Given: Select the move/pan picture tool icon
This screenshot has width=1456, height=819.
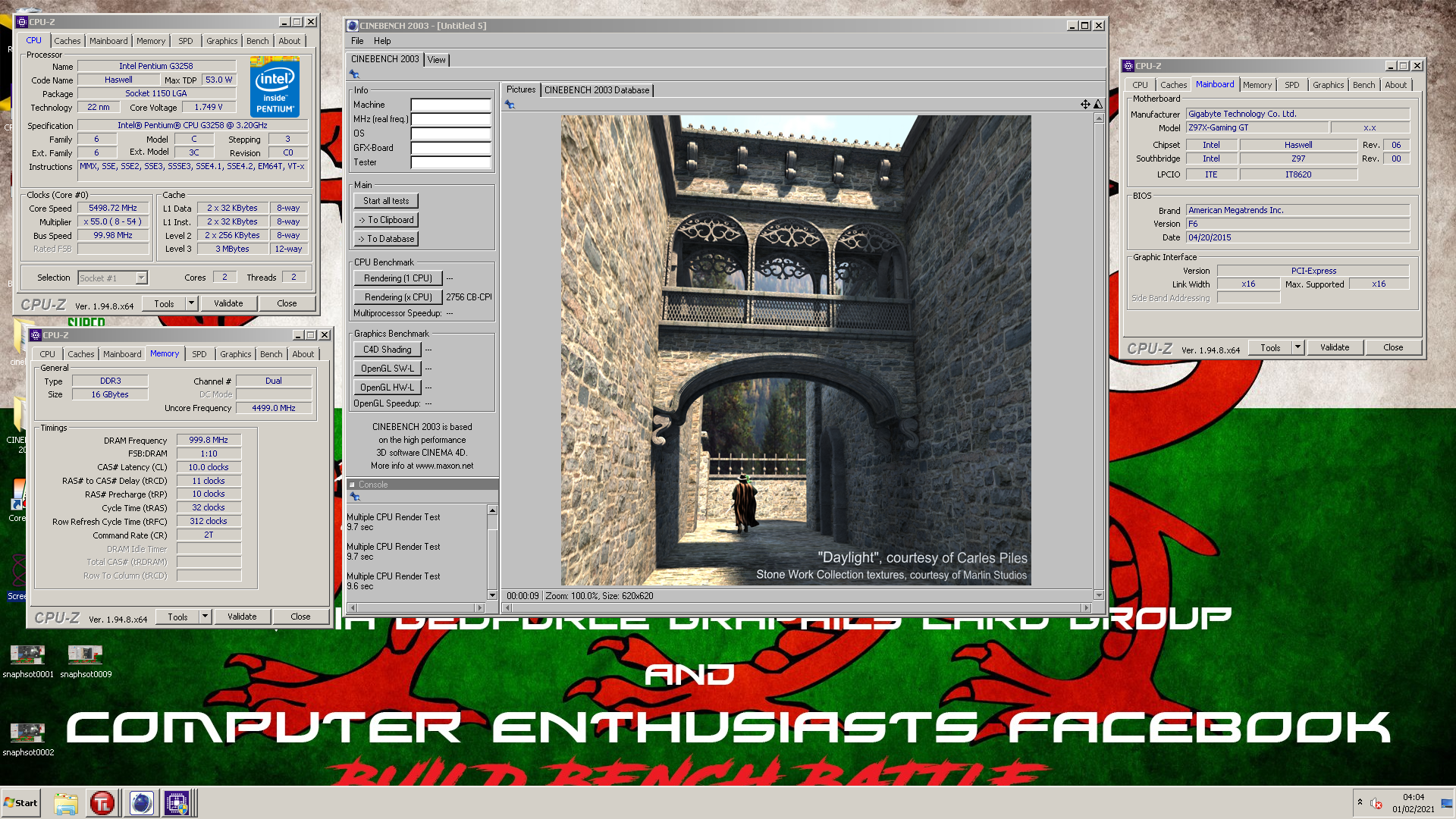Looking at the screenshot, I should 1085,105.
